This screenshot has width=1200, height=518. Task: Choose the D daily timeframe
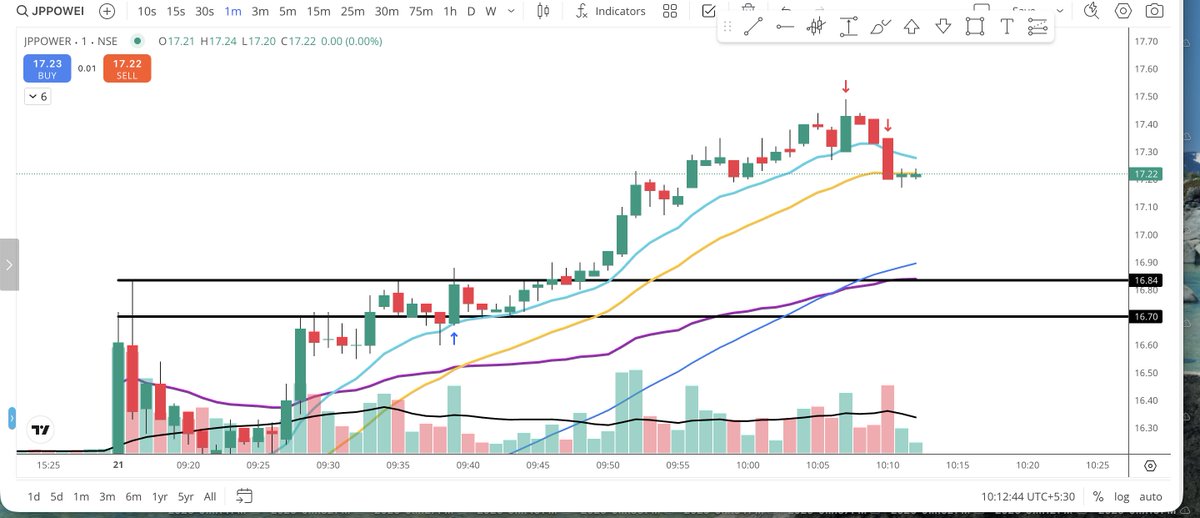[471, 11]
